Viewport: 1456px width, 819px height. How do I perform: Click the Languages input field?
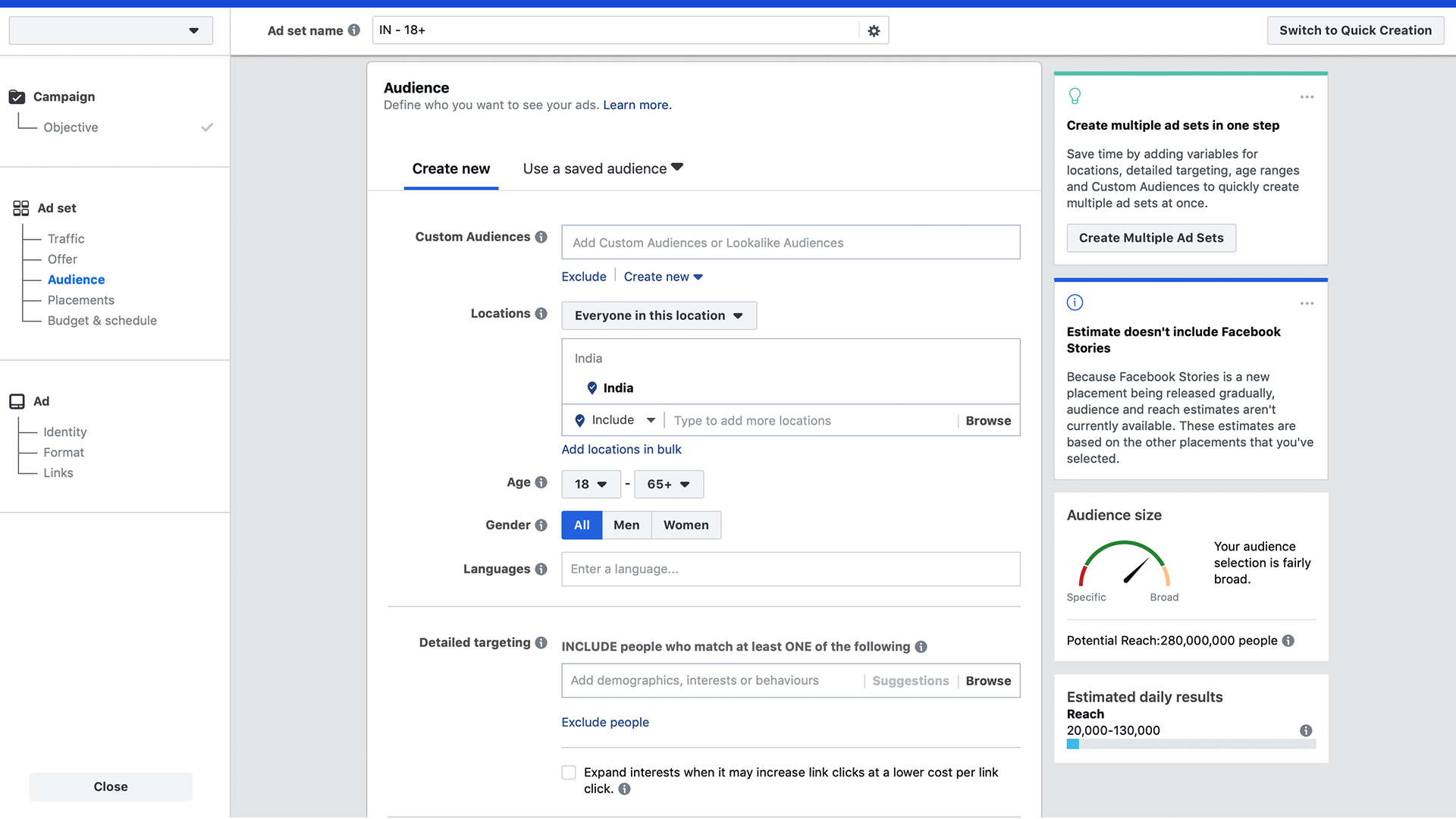(x=790, y=570)
